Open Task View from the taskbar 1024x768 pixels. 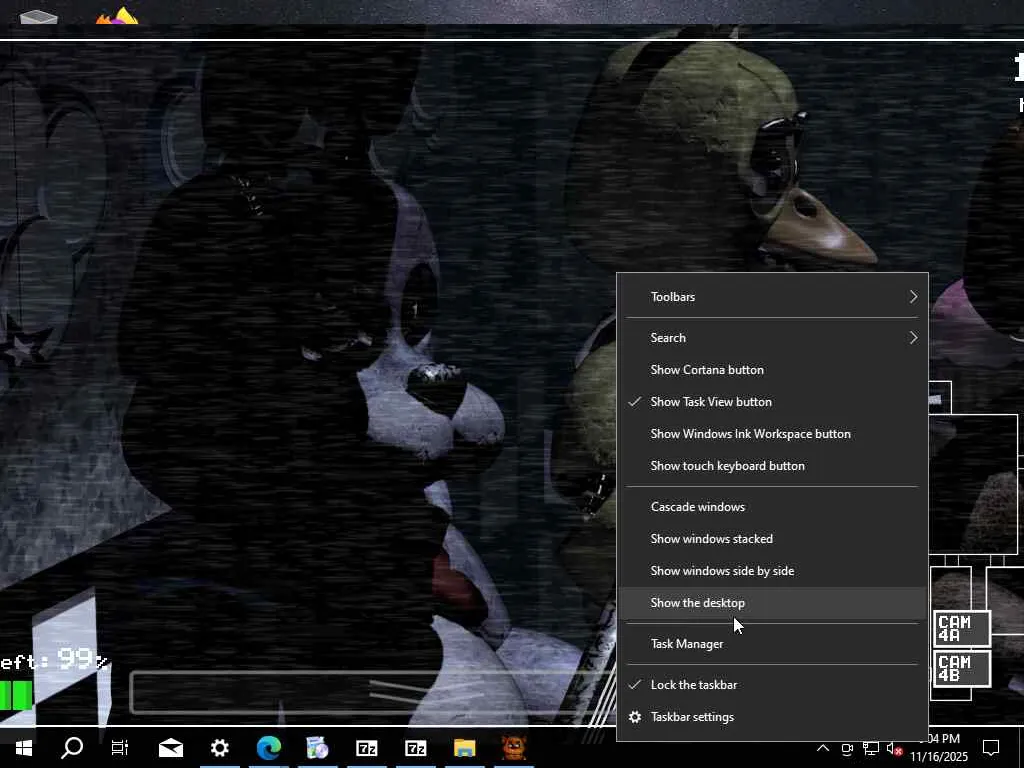pos(120,747)
